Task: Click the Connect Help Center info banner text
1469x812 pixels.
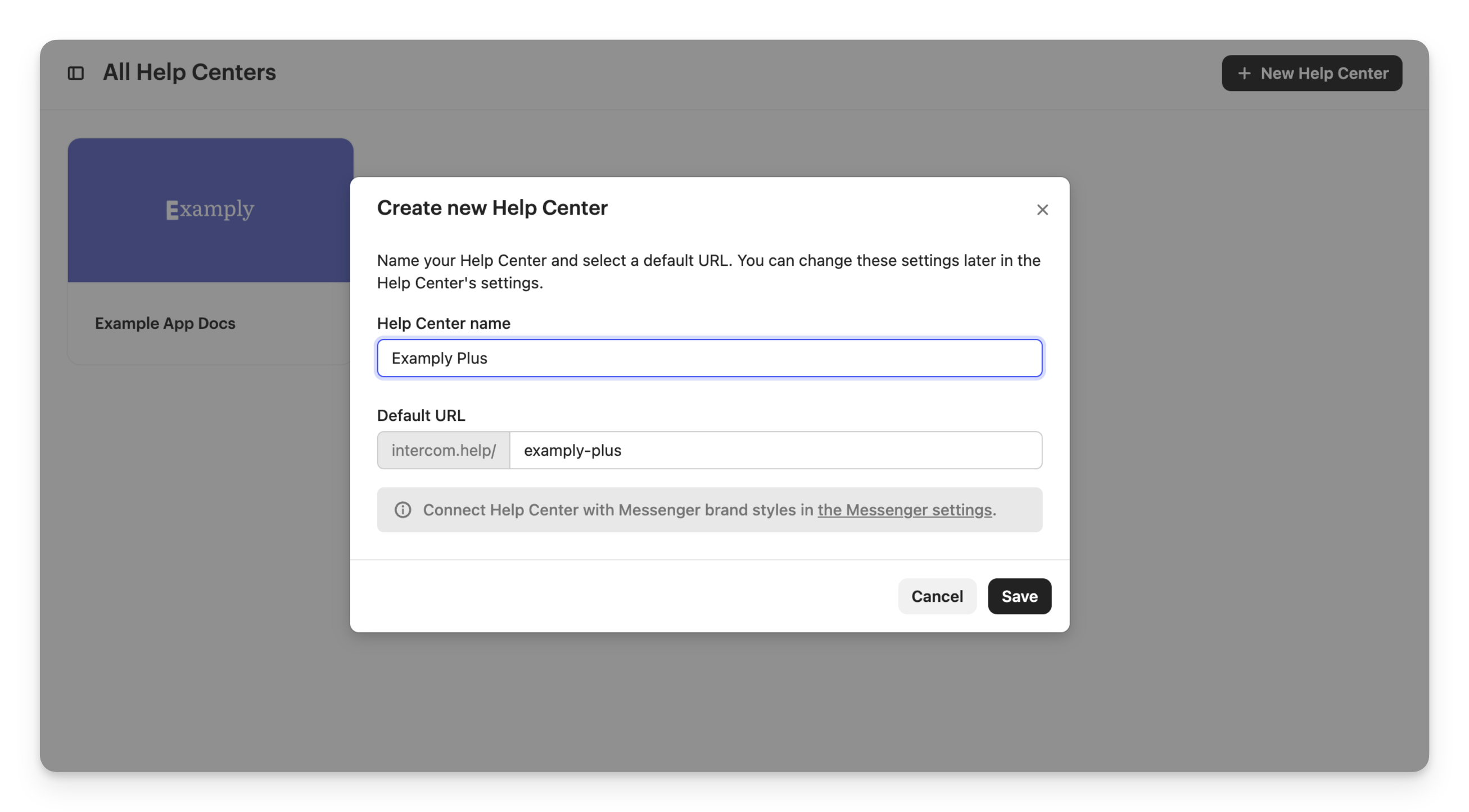Action: [618, 510]
